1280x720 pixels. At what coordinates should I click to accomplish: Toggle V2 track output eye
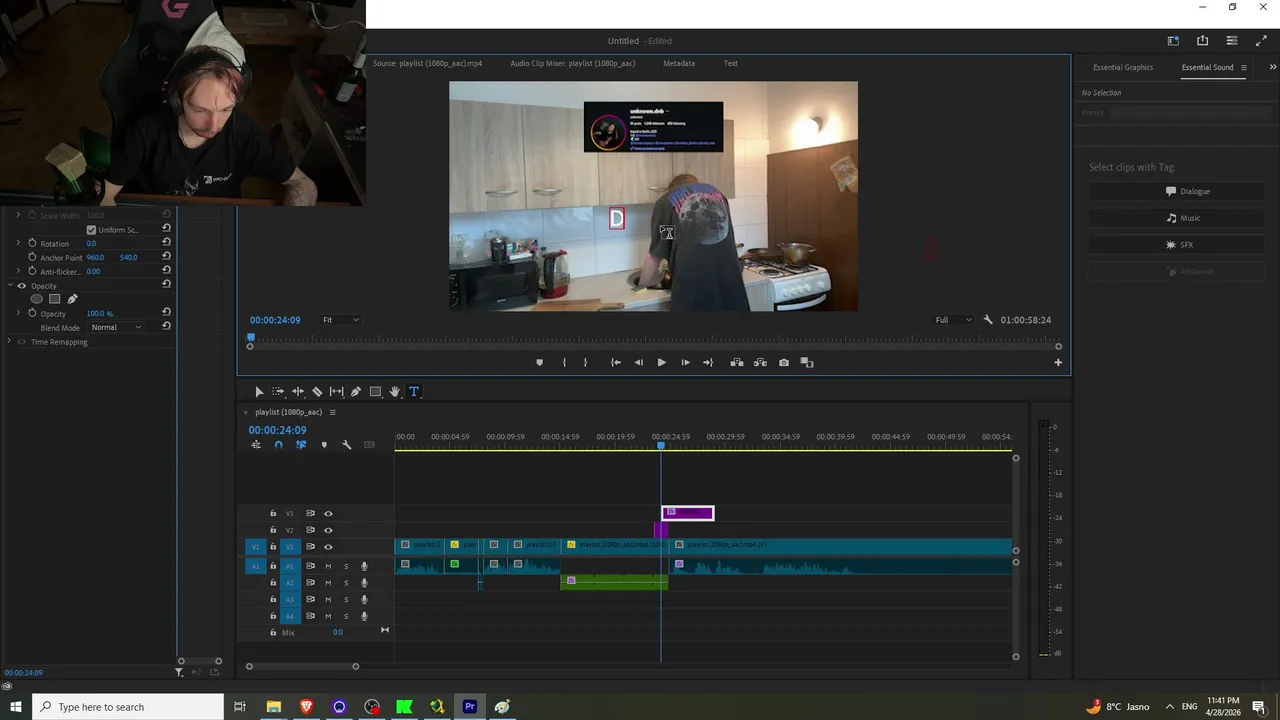click(x=328, y=531)
